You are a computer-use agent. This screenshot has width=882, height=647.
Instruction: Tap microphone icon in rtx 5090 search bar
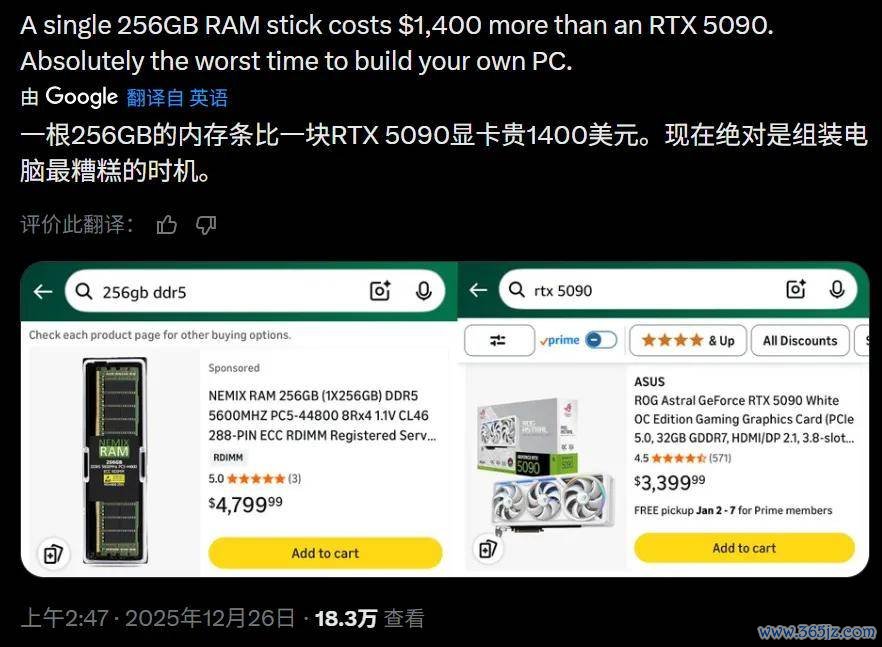(837, 289)
